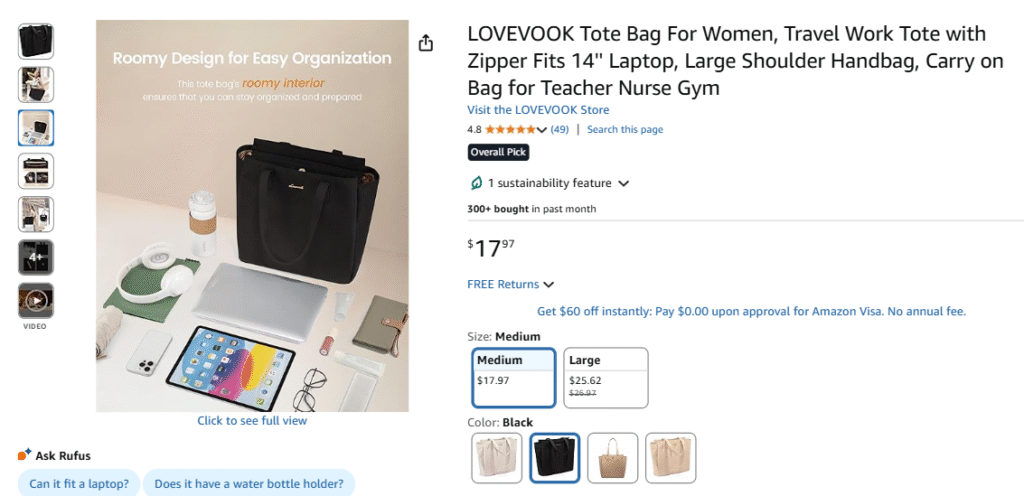
Task: Select the Medium size option
Action: click(514, 378)
